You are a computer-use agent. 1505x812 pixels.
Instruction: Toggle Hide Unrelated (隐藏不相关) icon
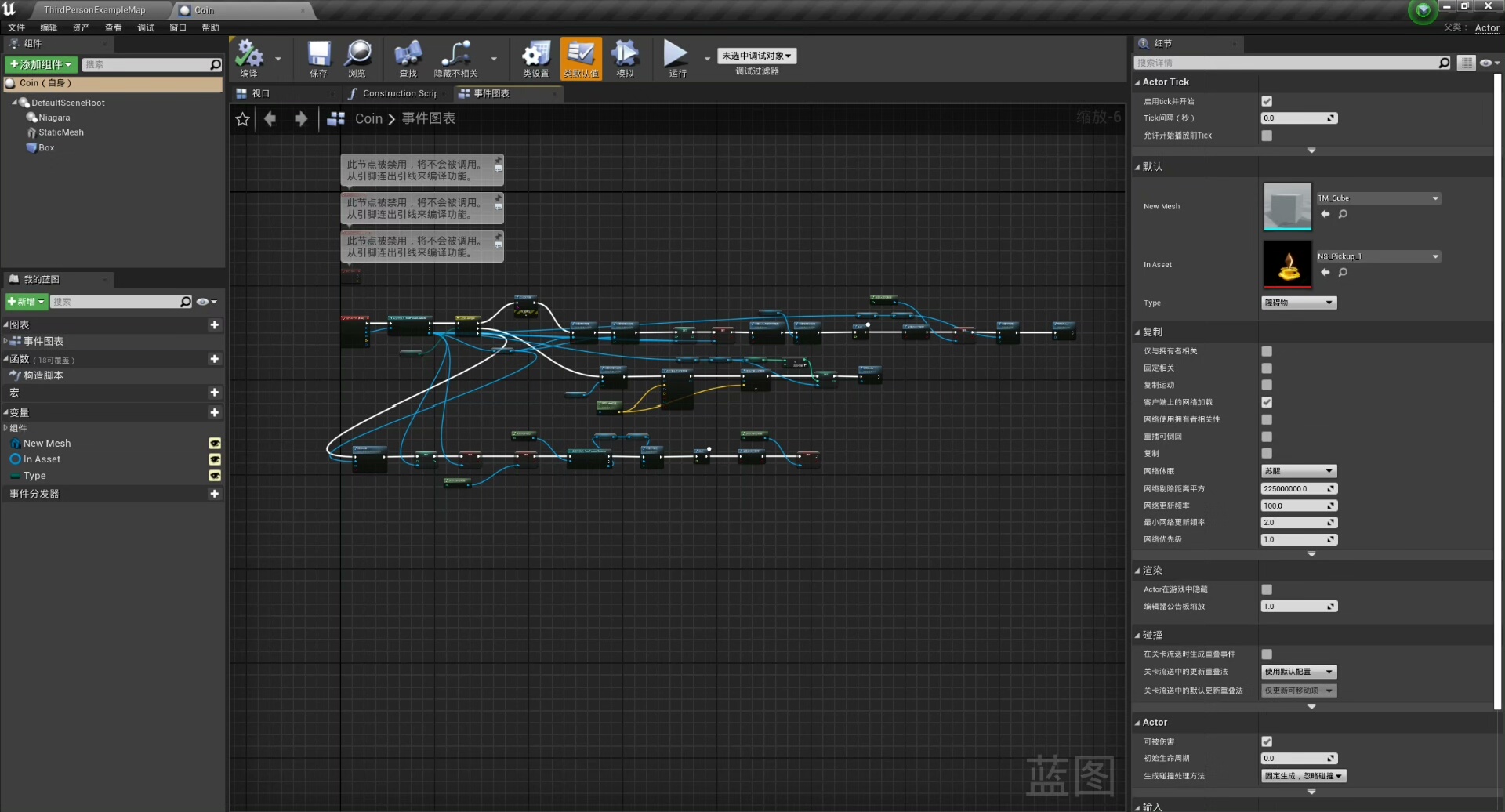(x=455, y=56)
